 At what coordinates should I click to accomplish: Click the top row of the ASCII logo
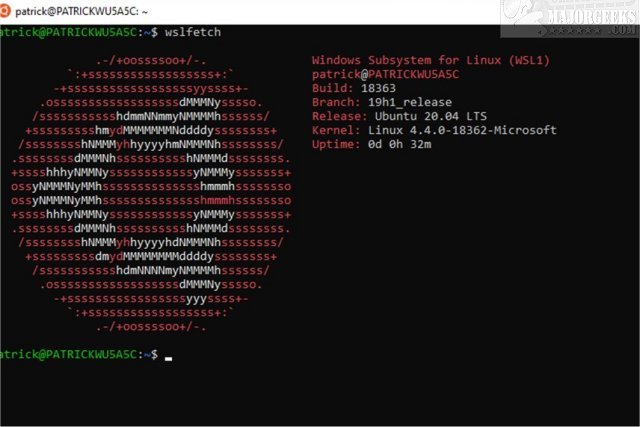[151, 61]
